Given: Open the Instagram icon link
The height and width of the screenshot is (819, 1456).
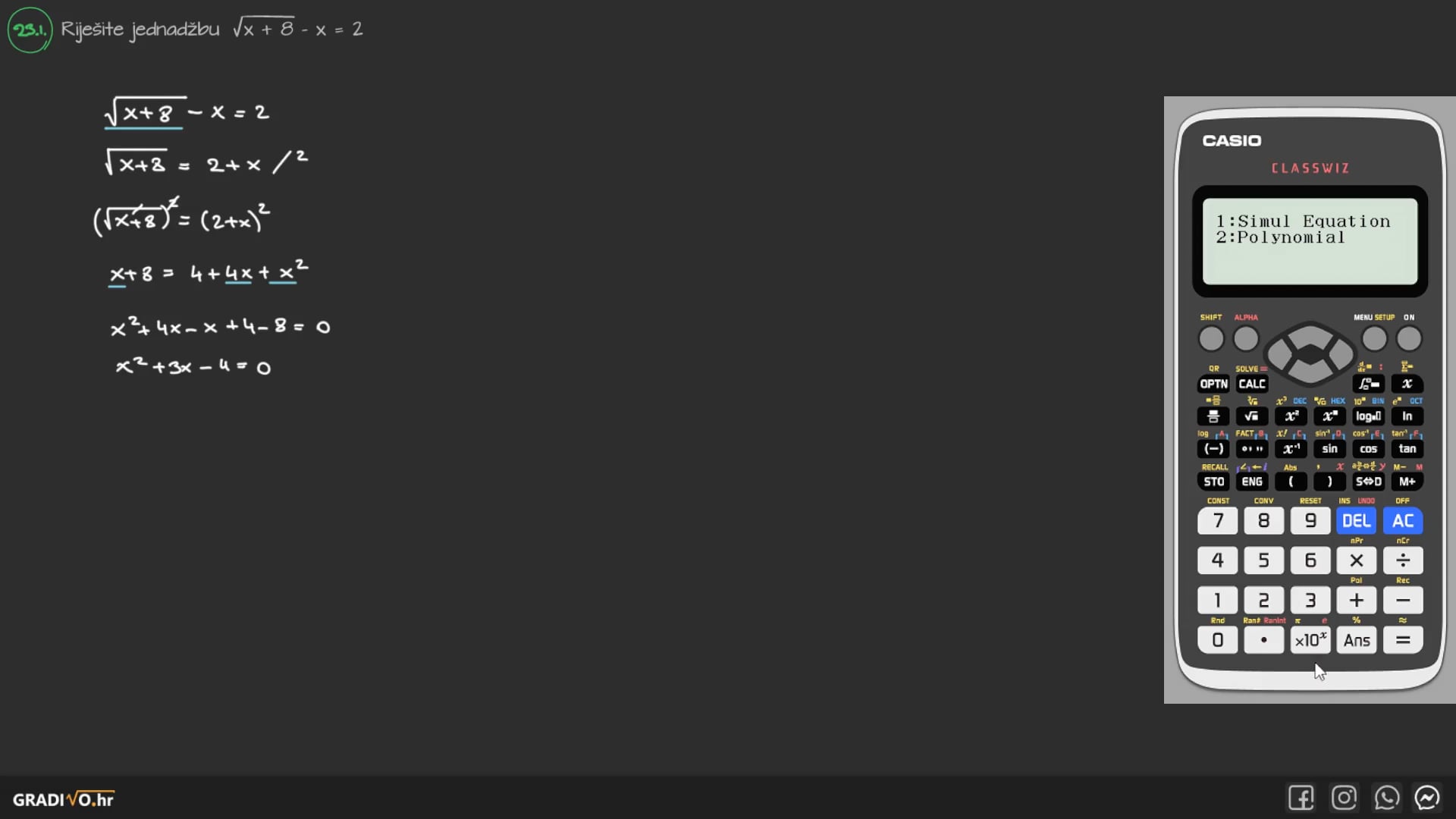Looking at the screenshot, I should pos(1344,798).
